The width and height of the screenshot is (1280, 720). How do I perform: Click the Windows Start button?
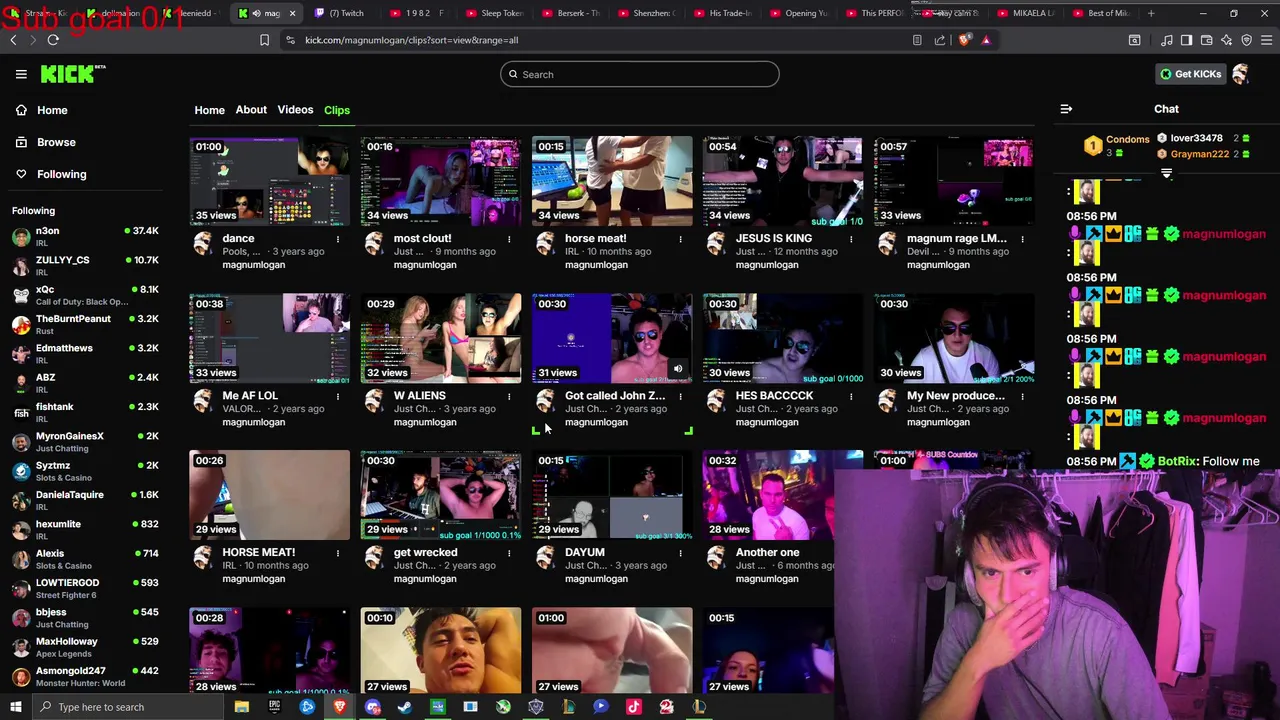click(x=15, y=707)
